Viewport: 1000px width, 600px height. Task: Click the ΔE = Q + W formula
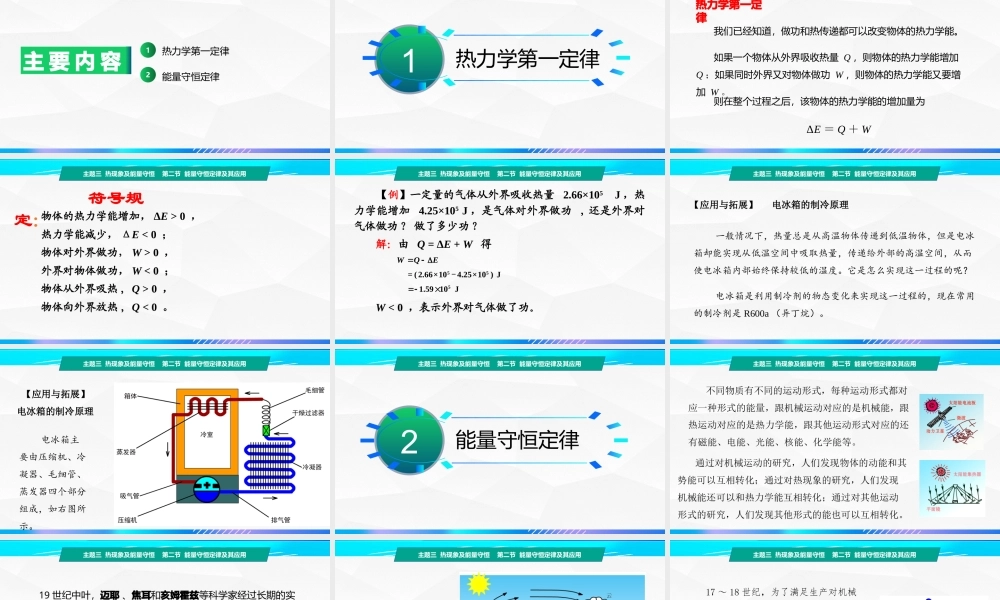(838, 129)
